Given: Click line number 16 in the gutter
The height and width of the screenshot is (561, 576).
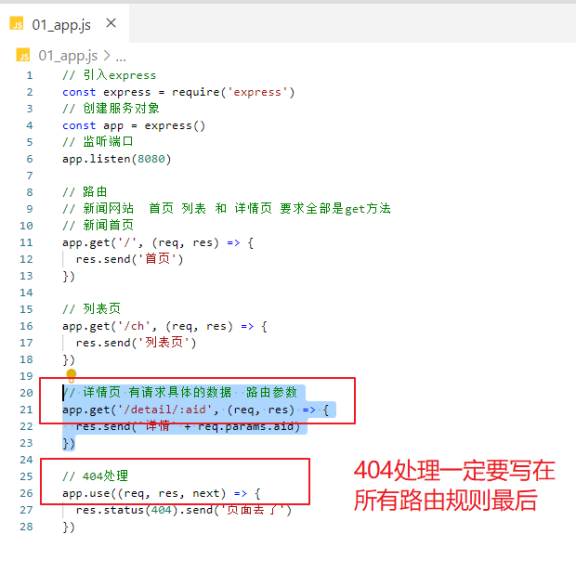Looking at the screenshot, I should pos(26,326).
